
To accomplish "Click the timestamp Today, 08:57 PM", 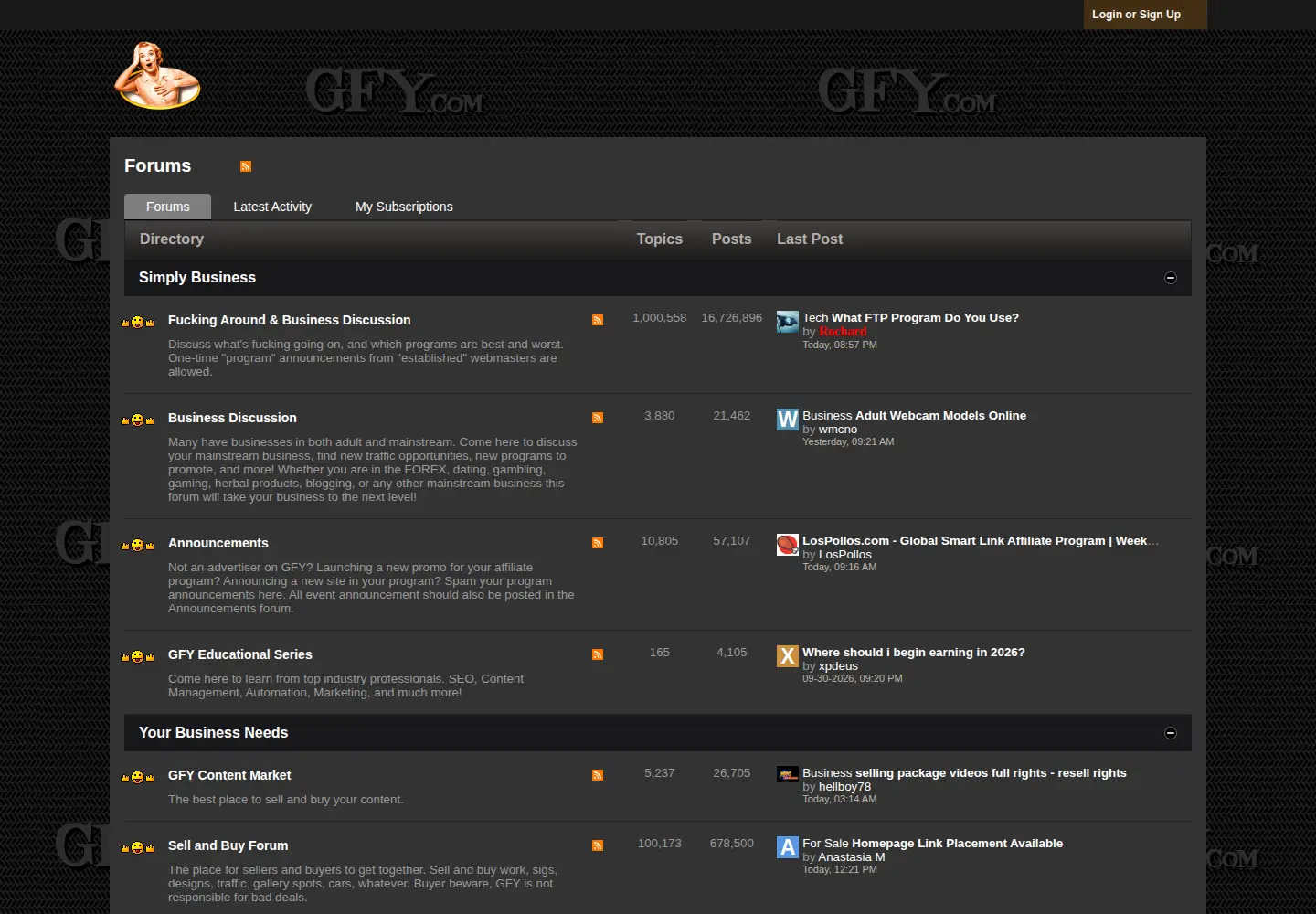I will point(840,345).
